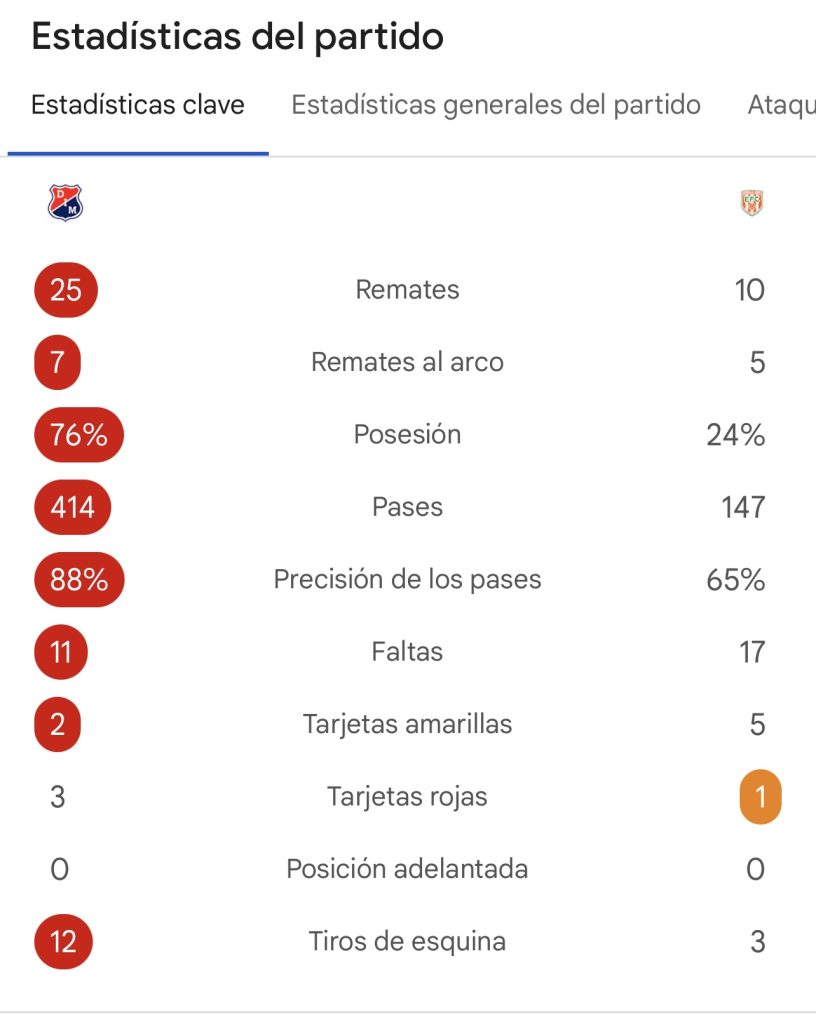Click the Posición adelantada label
Image resolution: width=816 pixels, height=1024 pixels.
pyautogui.click(x=407, y=869)
